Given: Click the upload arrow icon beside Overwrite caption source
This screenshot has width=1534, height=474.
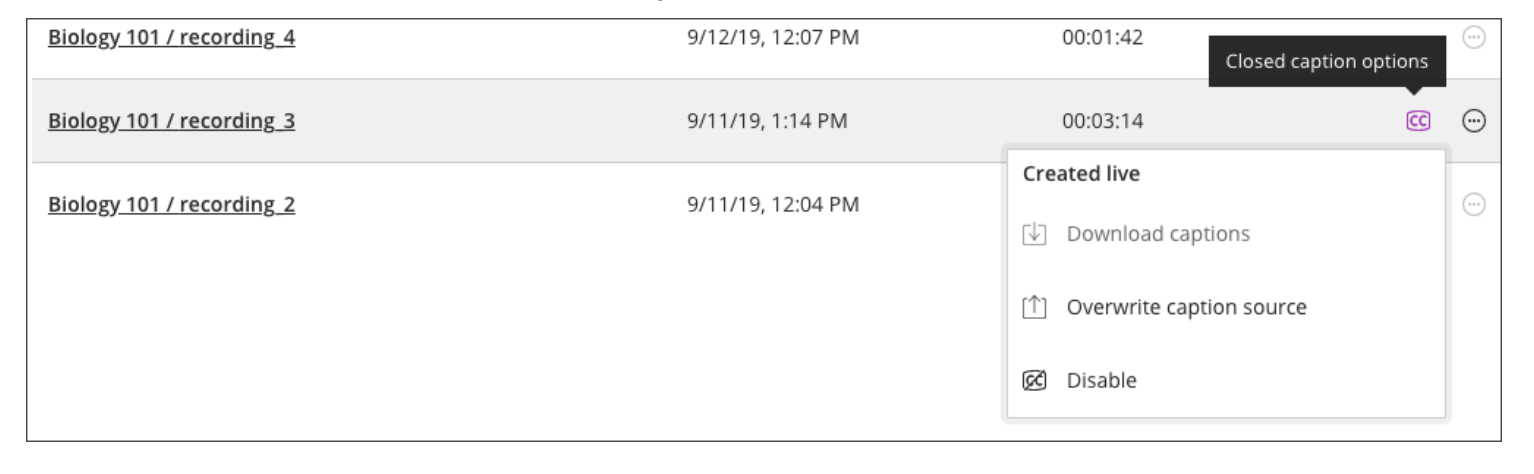Looking at the screenshot, I should (1034, 307).
